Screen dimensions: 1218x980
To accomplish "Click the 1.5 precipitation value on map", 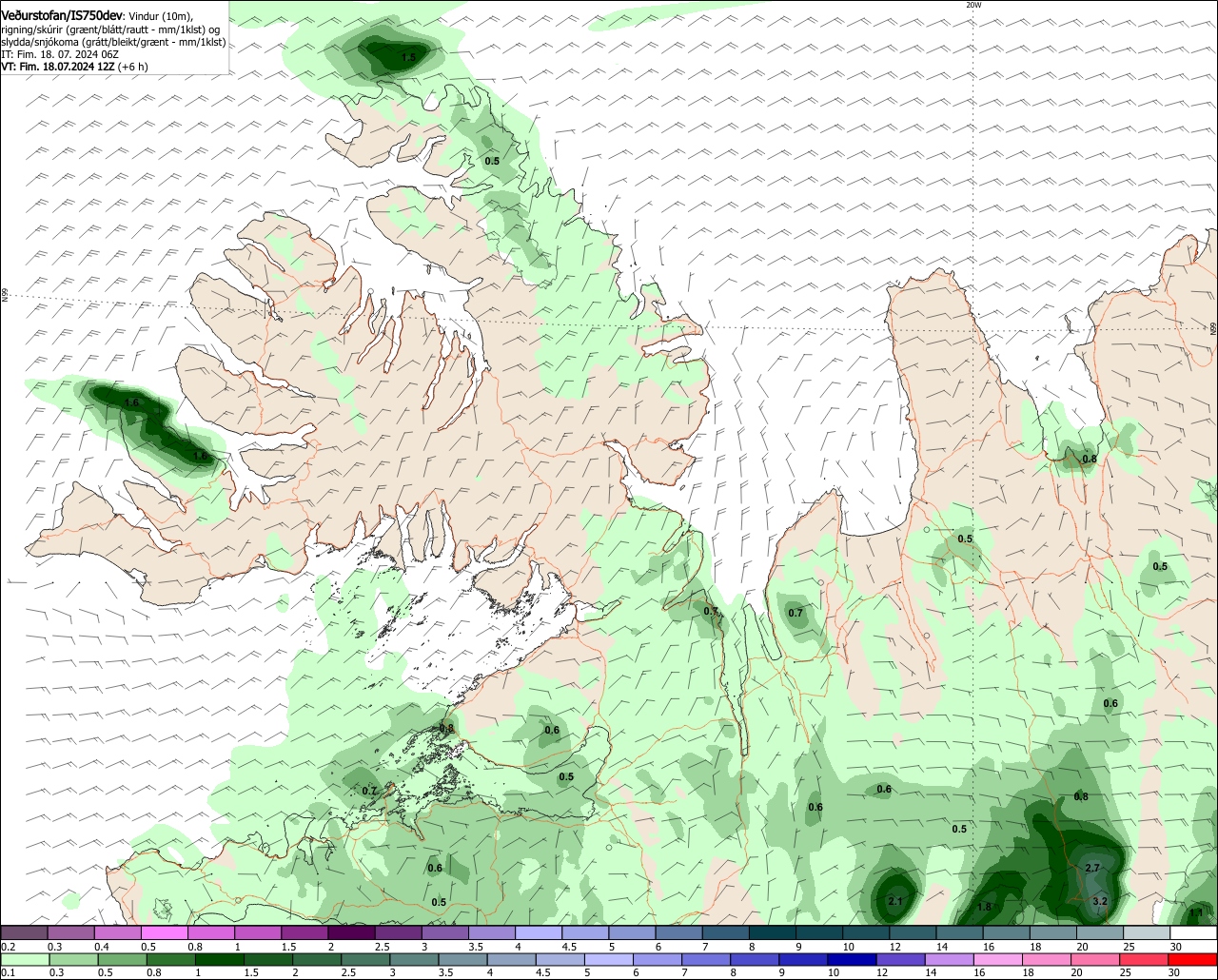I will pos(408,58).
